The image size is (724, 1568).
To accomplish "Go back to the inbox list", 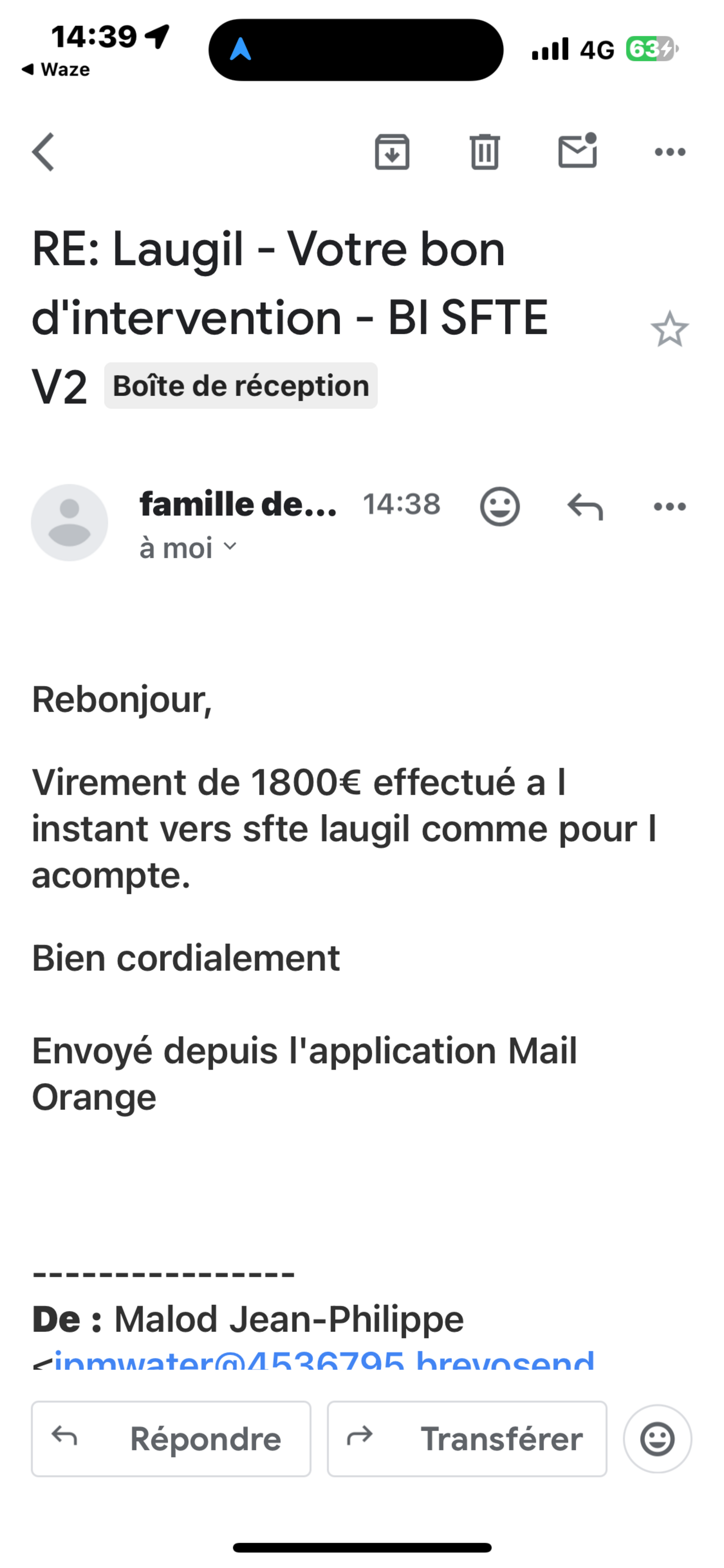I will tap(43, 152).
